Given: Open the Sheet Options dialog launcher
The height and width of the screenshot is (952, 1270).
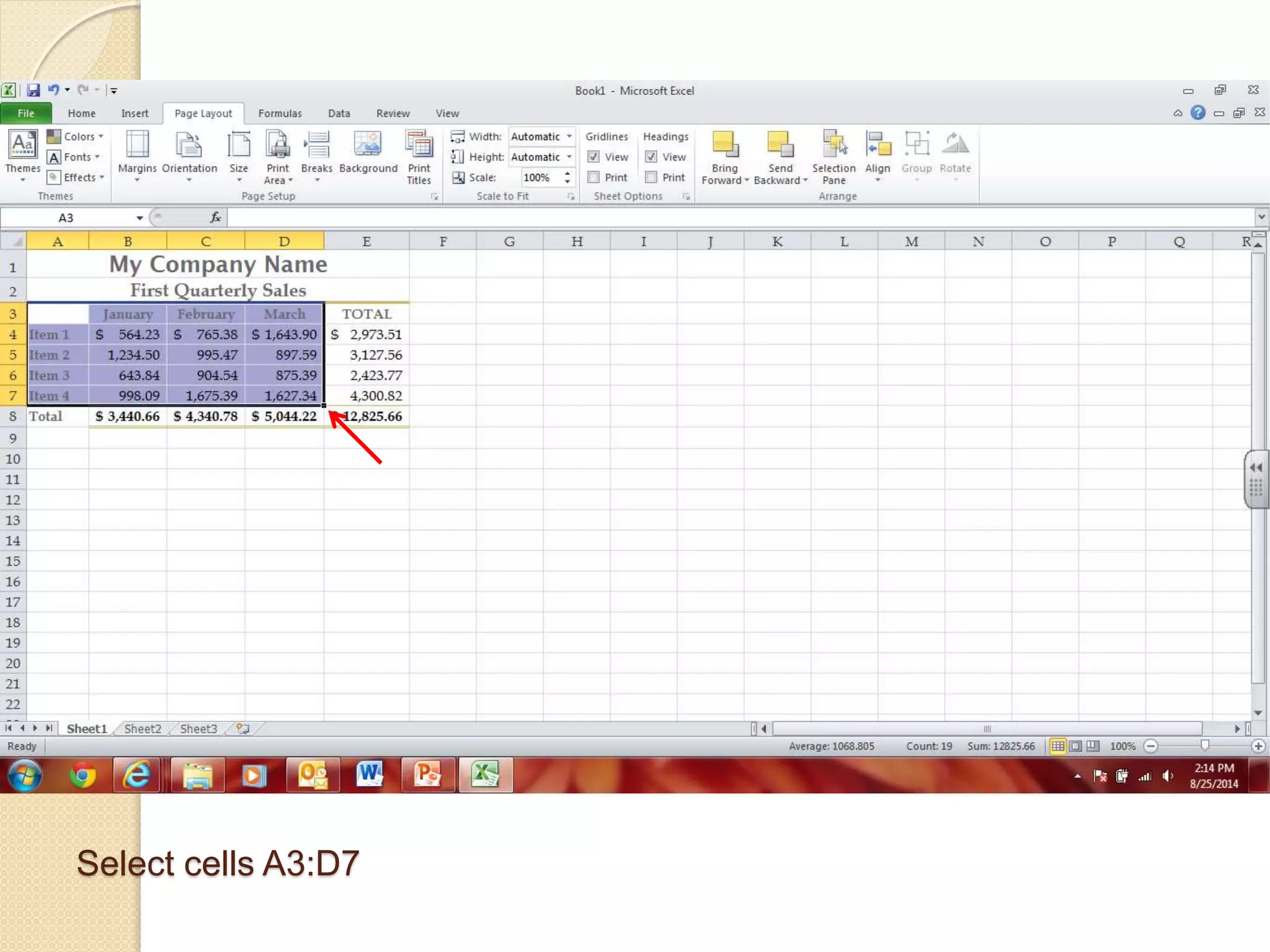Looking at the screenshot, I should point(686,197).
